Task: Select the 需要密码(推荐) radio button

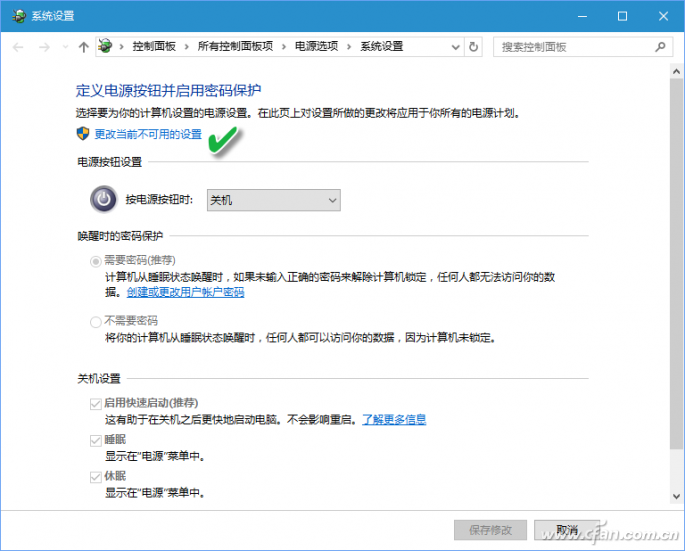Action: click(95, 261)
